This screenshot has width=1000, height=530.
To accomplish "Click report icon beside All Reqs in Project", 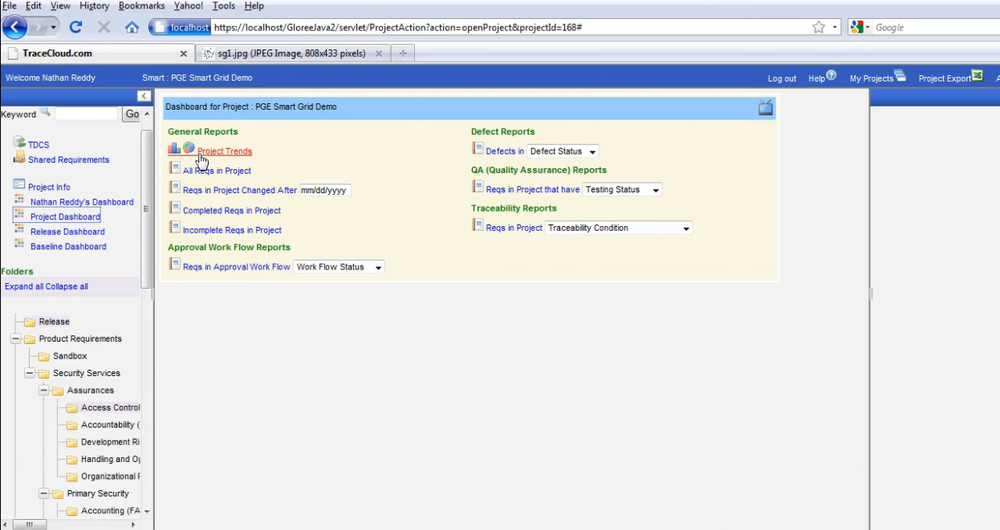I will [x=175, y=168].
